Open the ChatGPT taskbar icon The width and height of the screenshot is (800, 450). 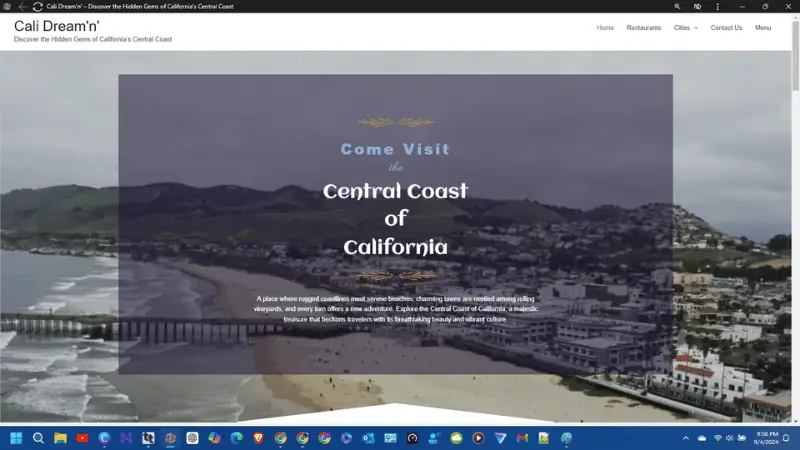pos(192,438)
